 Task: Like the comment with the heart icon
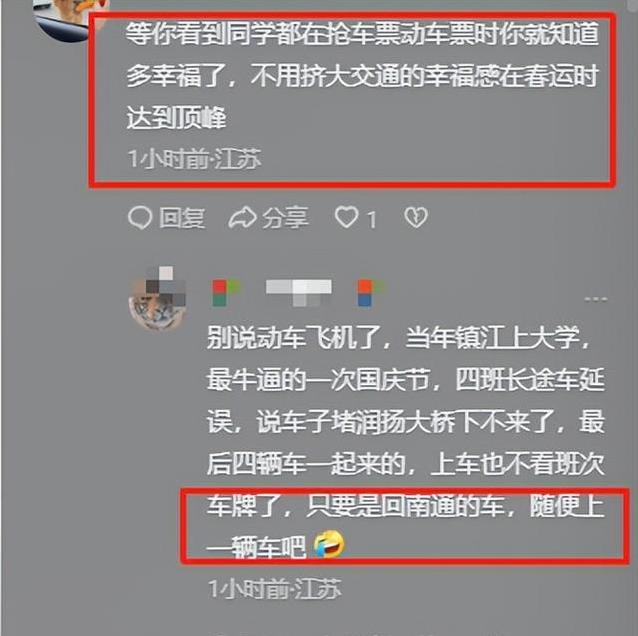[346, 217]
